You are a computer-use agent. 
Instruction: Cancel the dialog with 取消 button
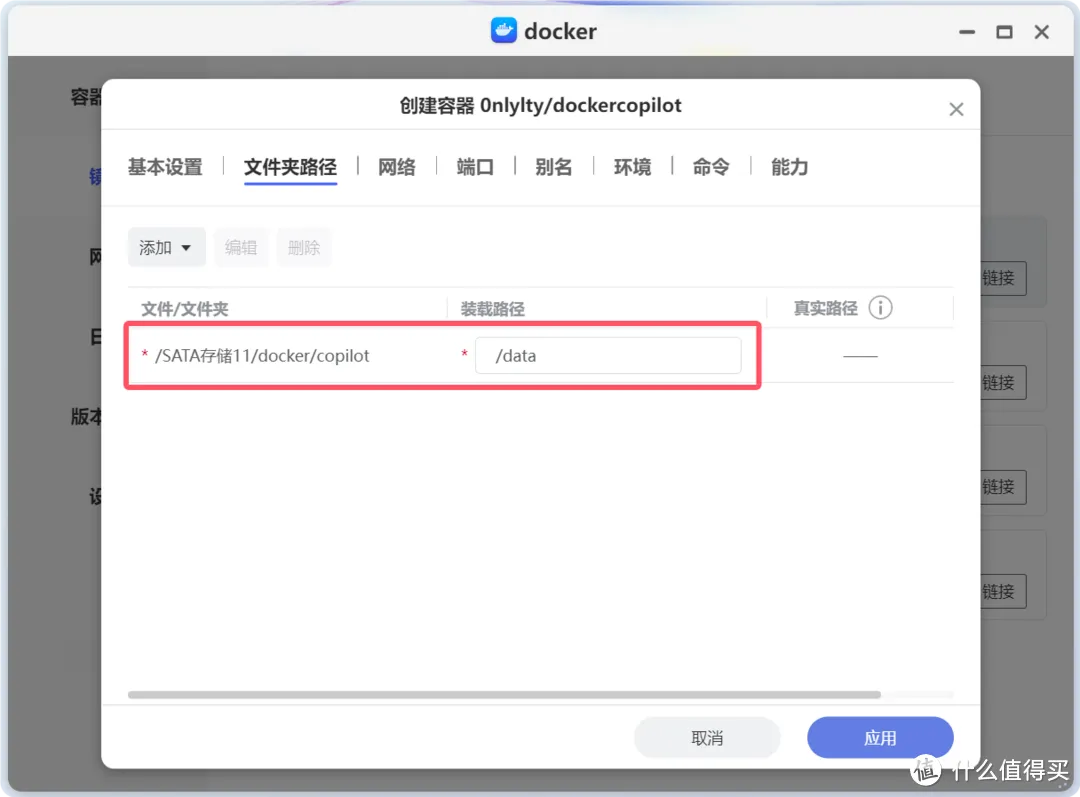click(x=707, y=737)
